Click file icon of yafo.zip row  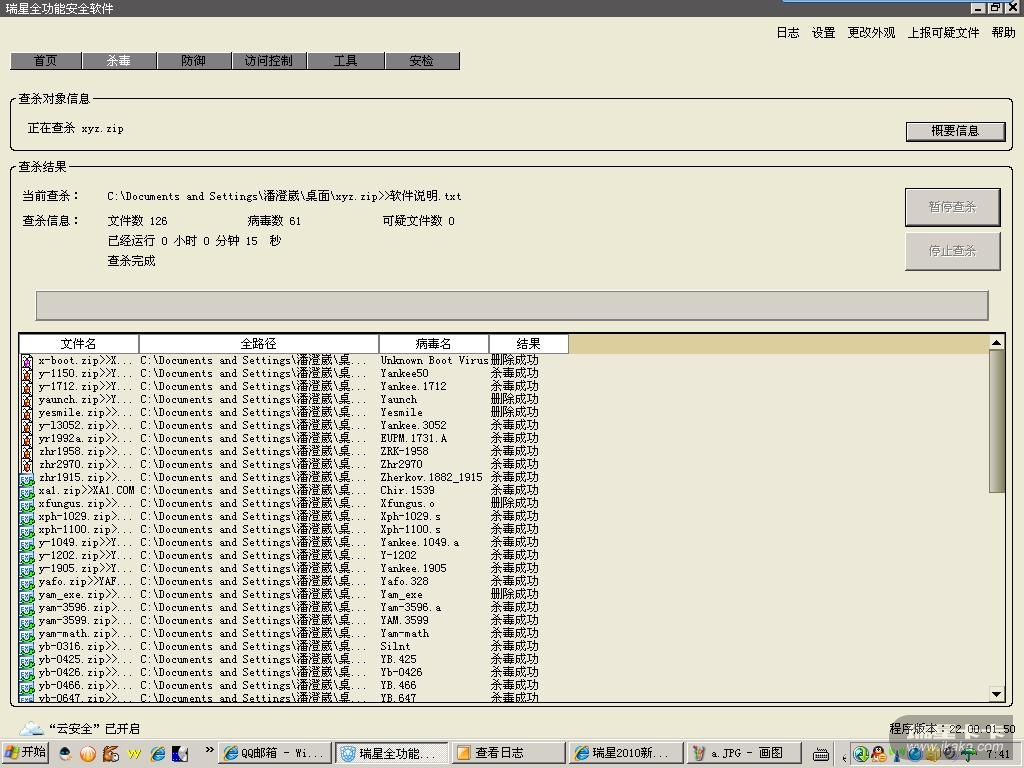pos(27,582)
